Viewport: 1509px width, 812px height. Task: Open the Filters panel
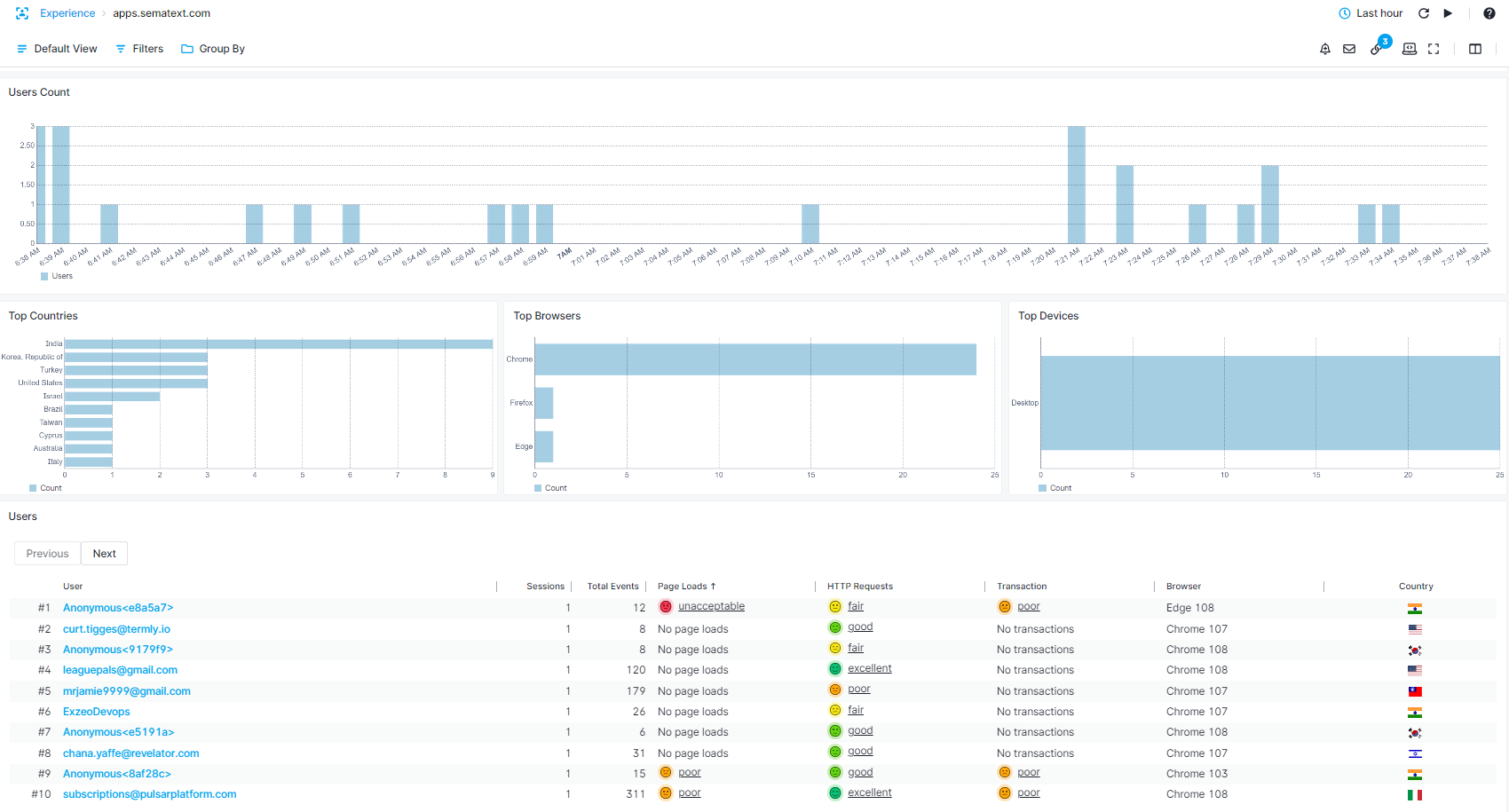pyautogui.click(x=139, y=49)
